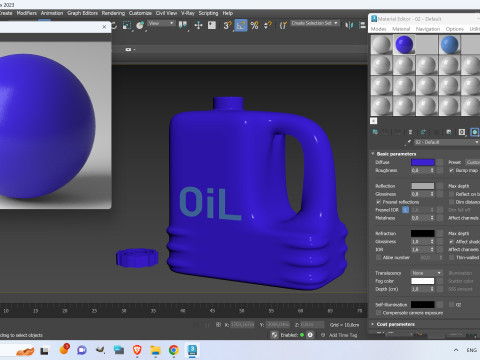Toggle the 3D Snaps icon

click(x=227, y=25)
